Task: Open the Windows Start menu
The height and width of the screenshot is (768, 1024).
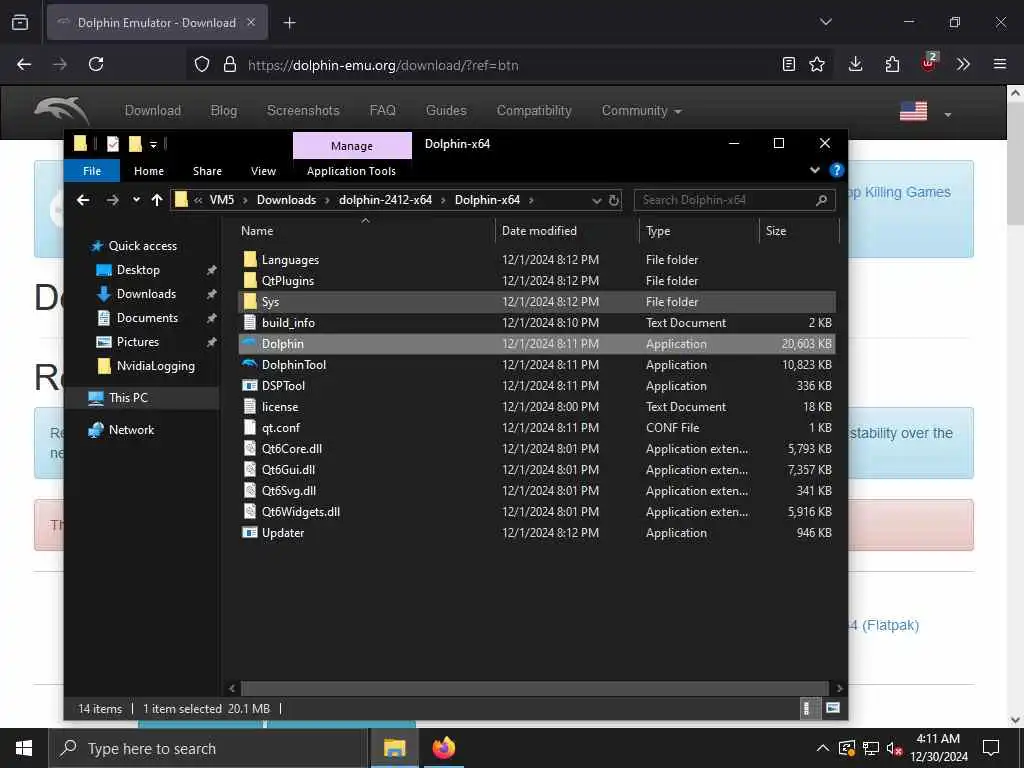Action: click(x=24, y=748)
